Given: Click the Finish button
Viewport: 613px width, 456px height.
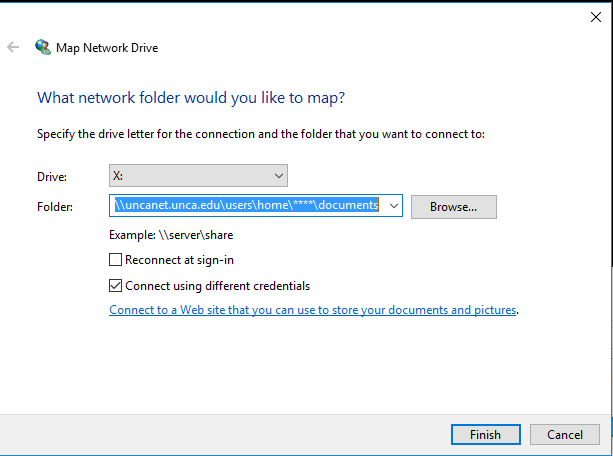Looking at the screenshot, I should click(484, 435).
